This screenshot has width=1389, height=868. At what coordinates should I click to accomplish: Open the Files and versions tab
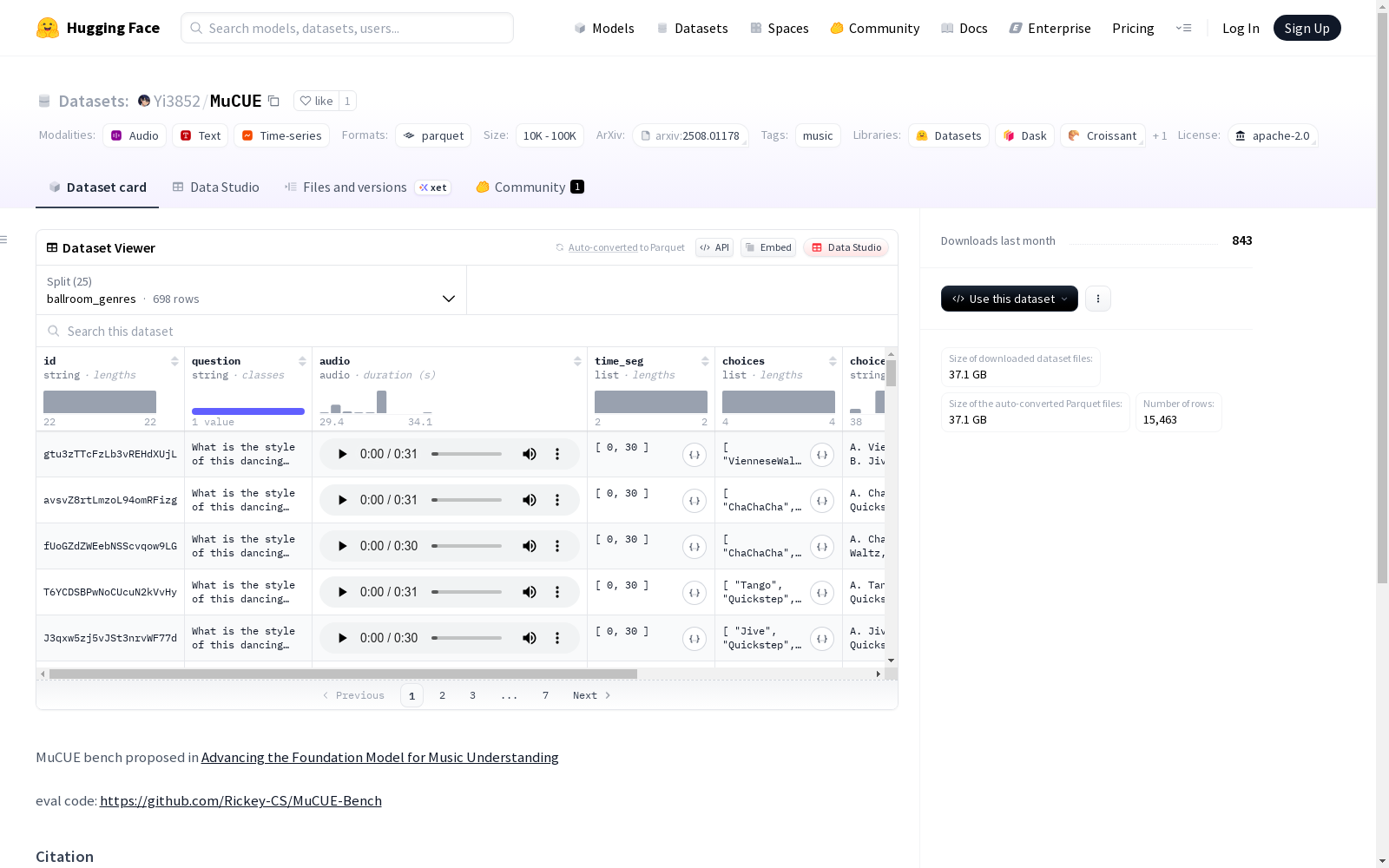tap(367, 187)
